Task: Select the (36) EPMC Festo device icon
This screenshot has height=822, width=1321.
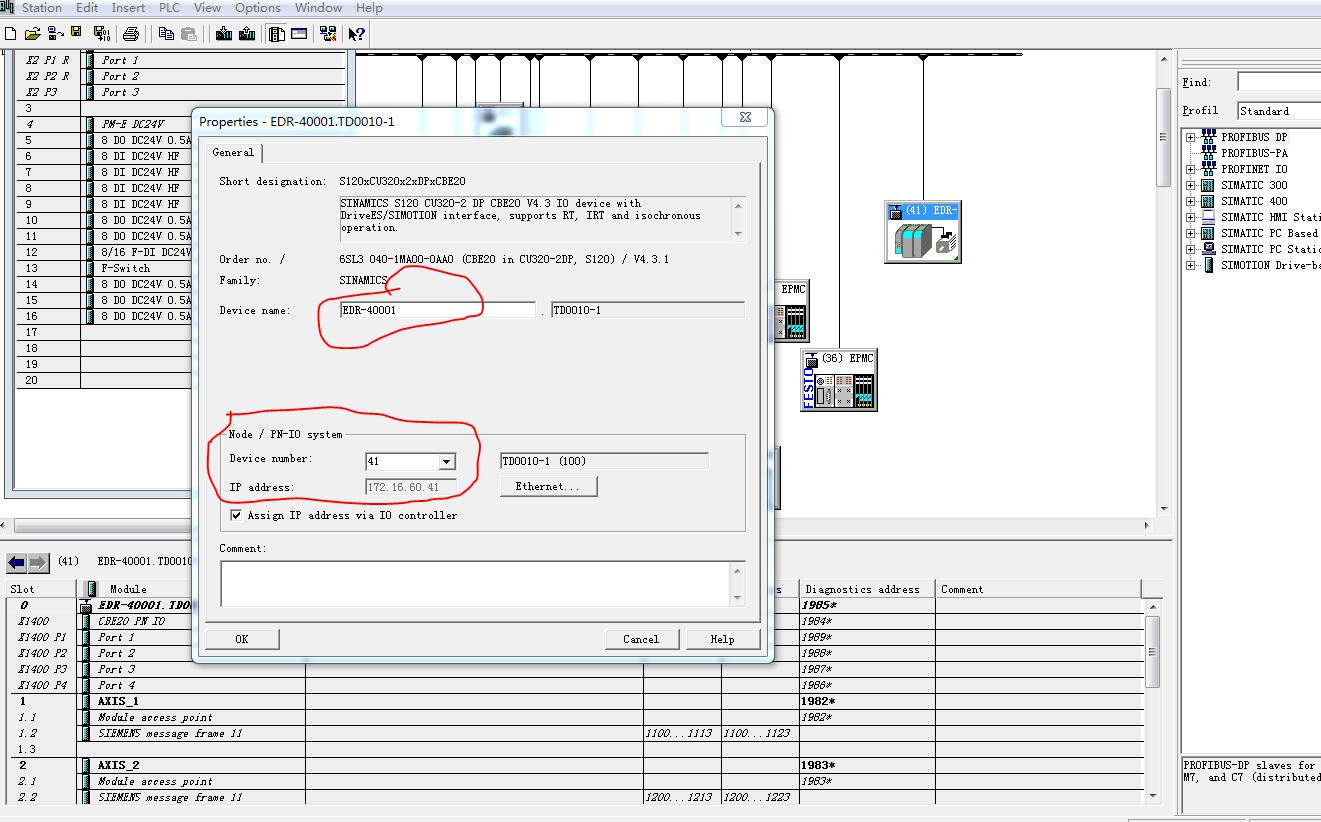Action: (x=838, y=380)
